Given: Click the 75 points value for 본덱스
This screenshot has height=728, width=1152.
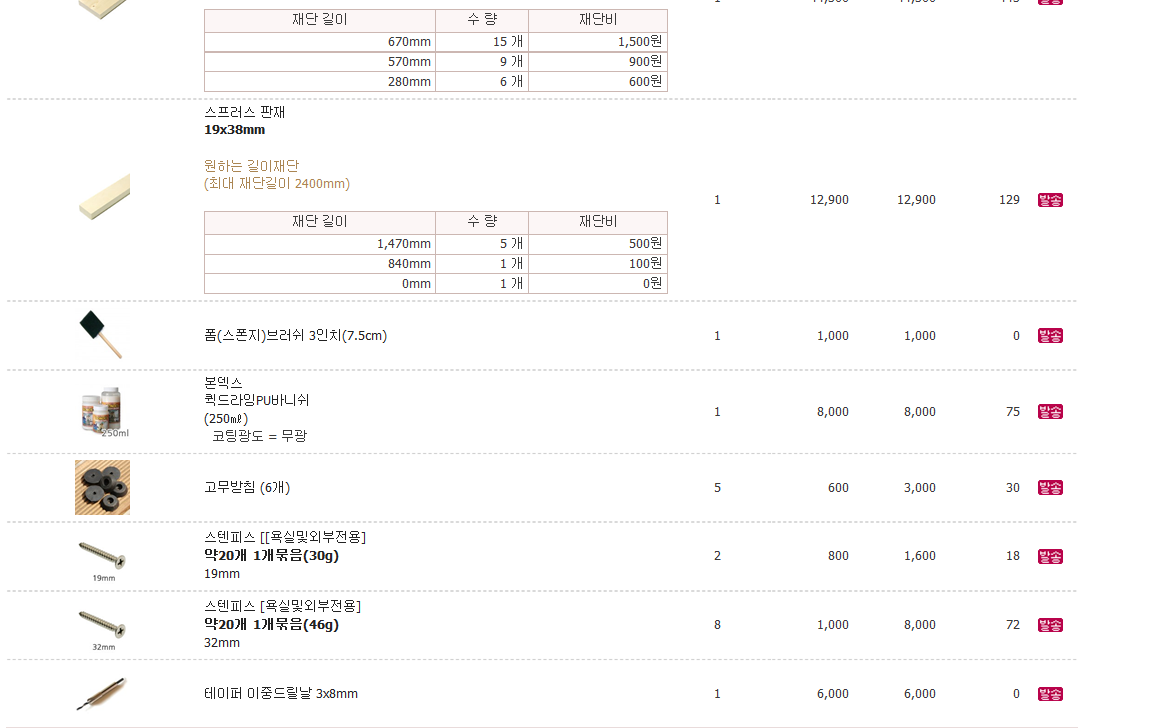Looking at the screenshot, I should click(1013, 412).
